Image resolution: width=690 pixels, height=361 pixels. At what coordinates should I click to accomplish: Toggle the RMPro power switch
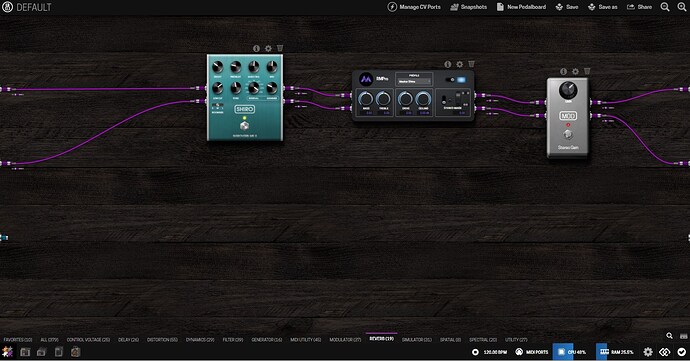pos(450,80)
